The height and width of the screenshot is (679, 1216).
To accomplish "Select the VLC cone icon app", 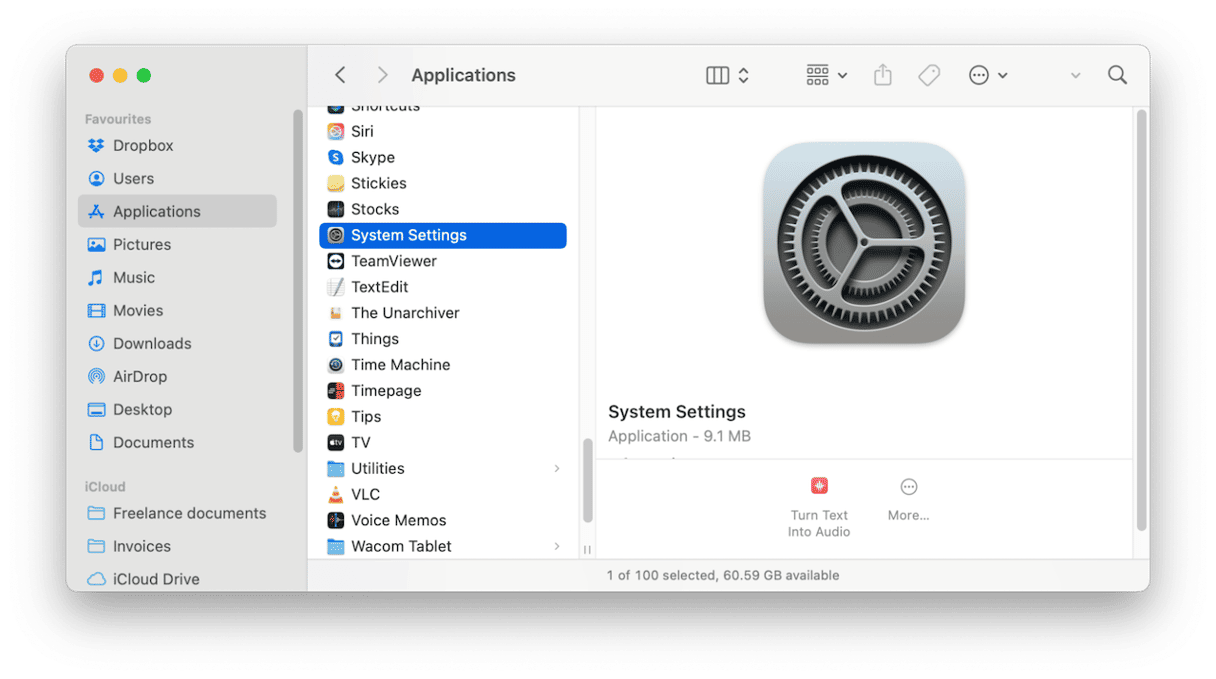I will coord(336,494).
